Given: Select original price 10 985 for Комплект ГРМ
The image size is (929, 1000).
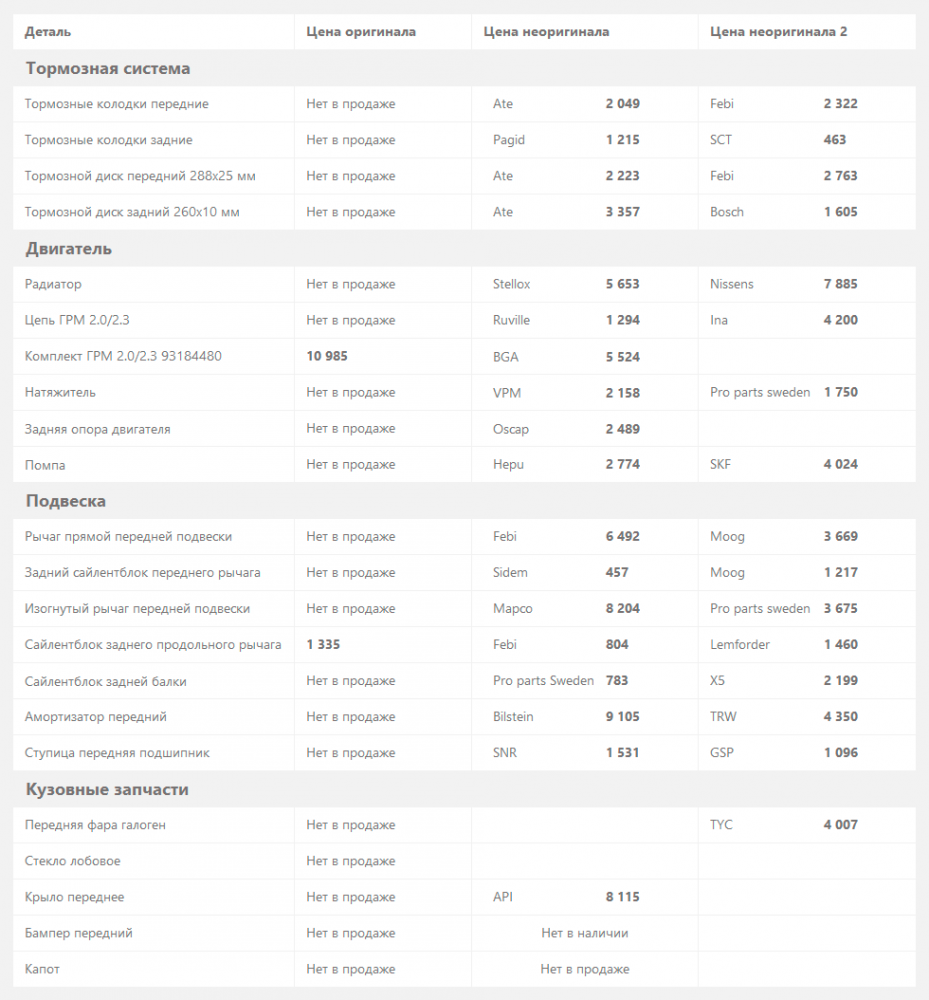Looking at the screenshot, I should tap(327, 356).
